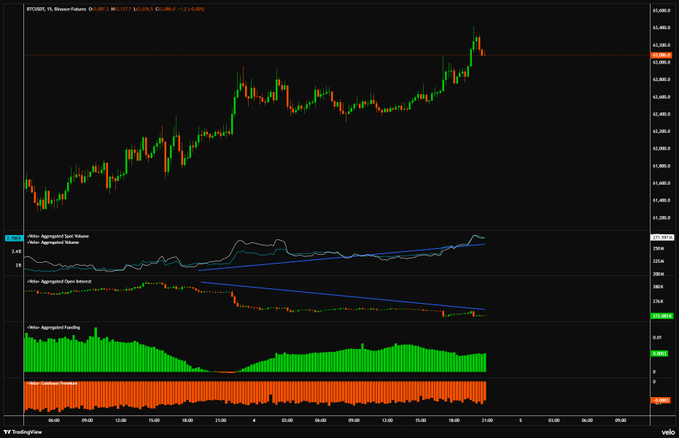Click the 61,200.0 price axis label
The width and height of the screenshot is (679, 438).
661,218
